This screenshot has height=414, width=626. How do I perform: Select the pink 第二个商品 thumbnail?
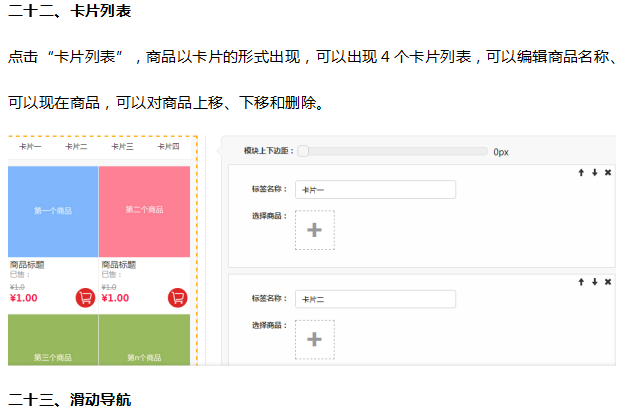[x=145, y=211]
